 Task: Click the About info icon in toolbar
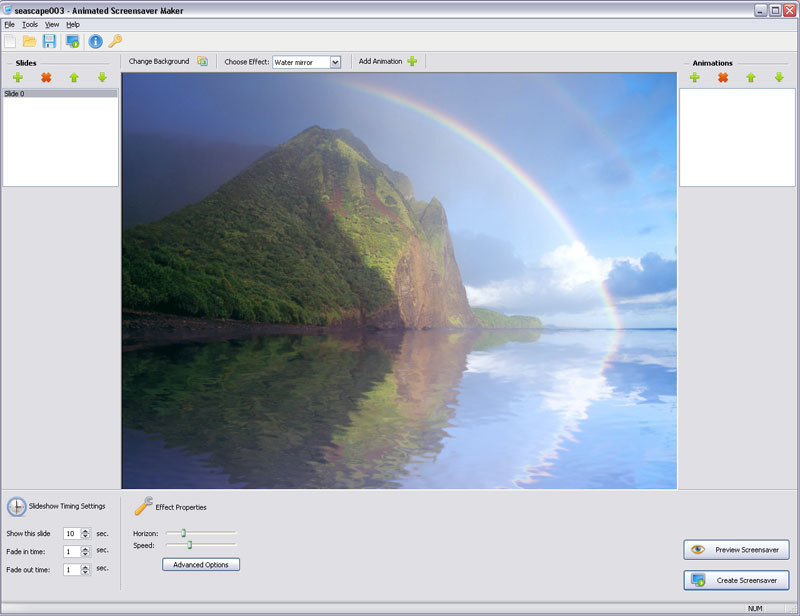95,41
